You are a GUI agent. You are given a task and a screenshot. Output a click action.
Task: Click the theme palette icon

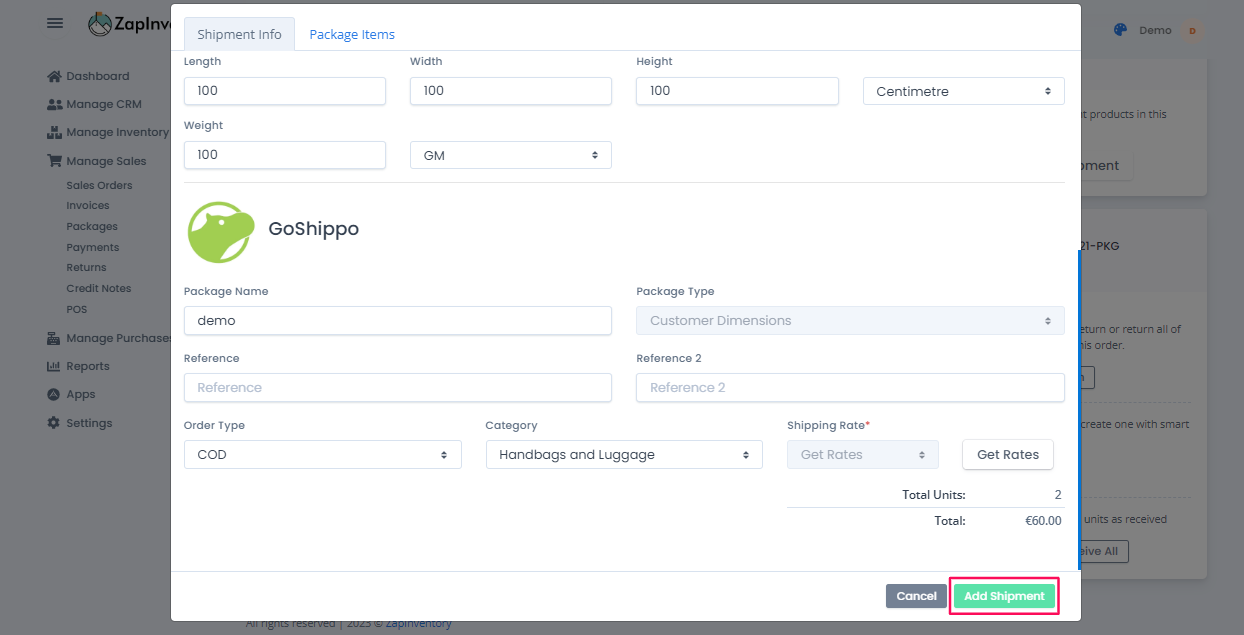(1120, 30)
